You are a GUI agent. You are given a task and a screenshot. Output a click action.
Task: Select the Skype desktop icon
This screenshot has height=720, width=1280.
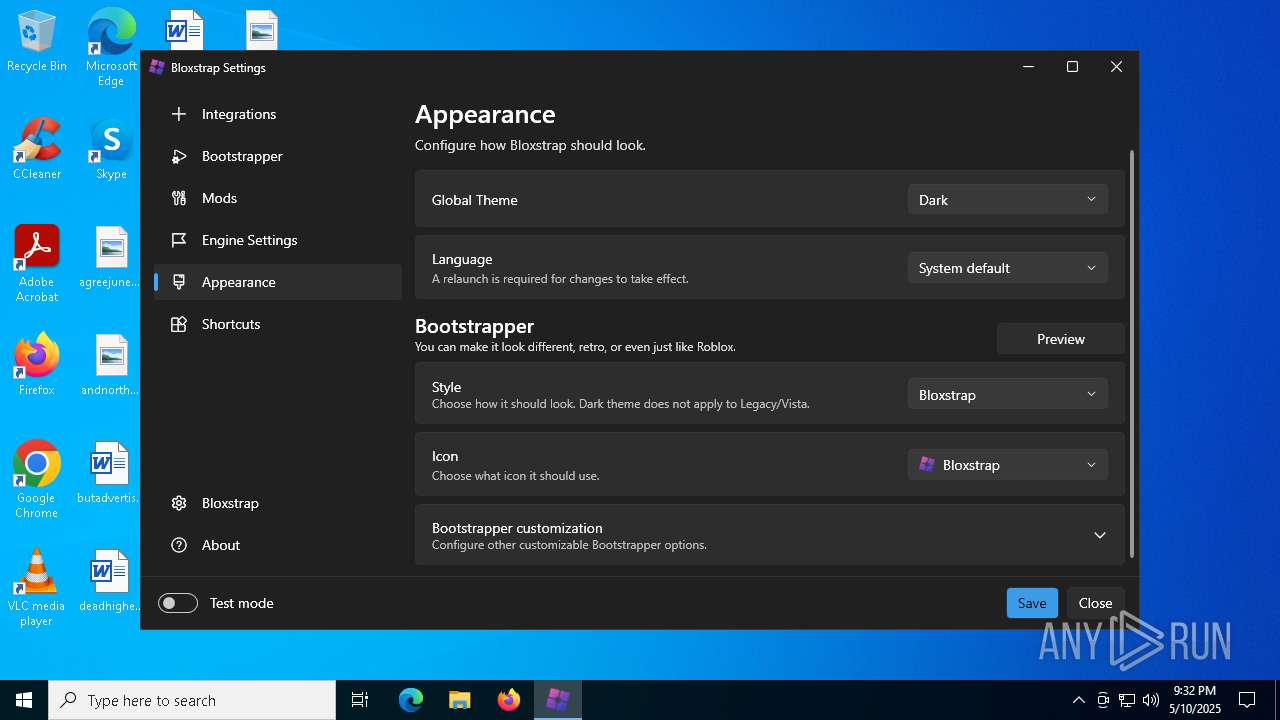pyautogui.click(x=111, y=149)
